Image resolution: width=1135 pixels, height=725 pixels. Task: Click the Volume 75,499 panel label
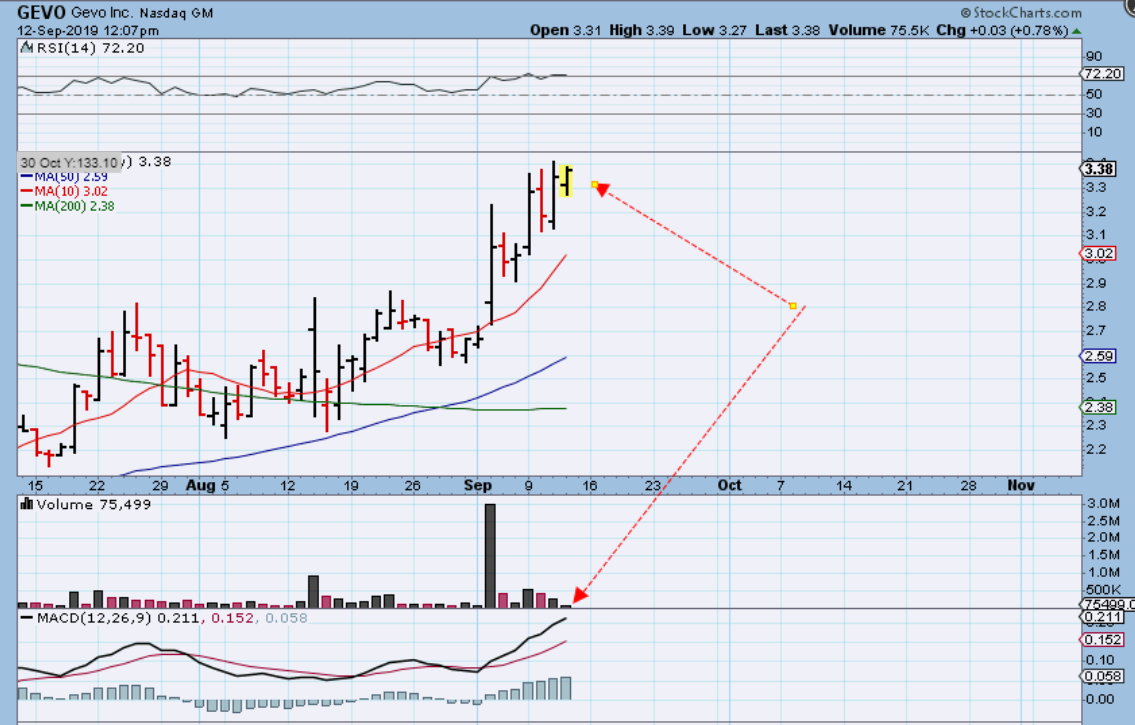click(x=93, y=504)
